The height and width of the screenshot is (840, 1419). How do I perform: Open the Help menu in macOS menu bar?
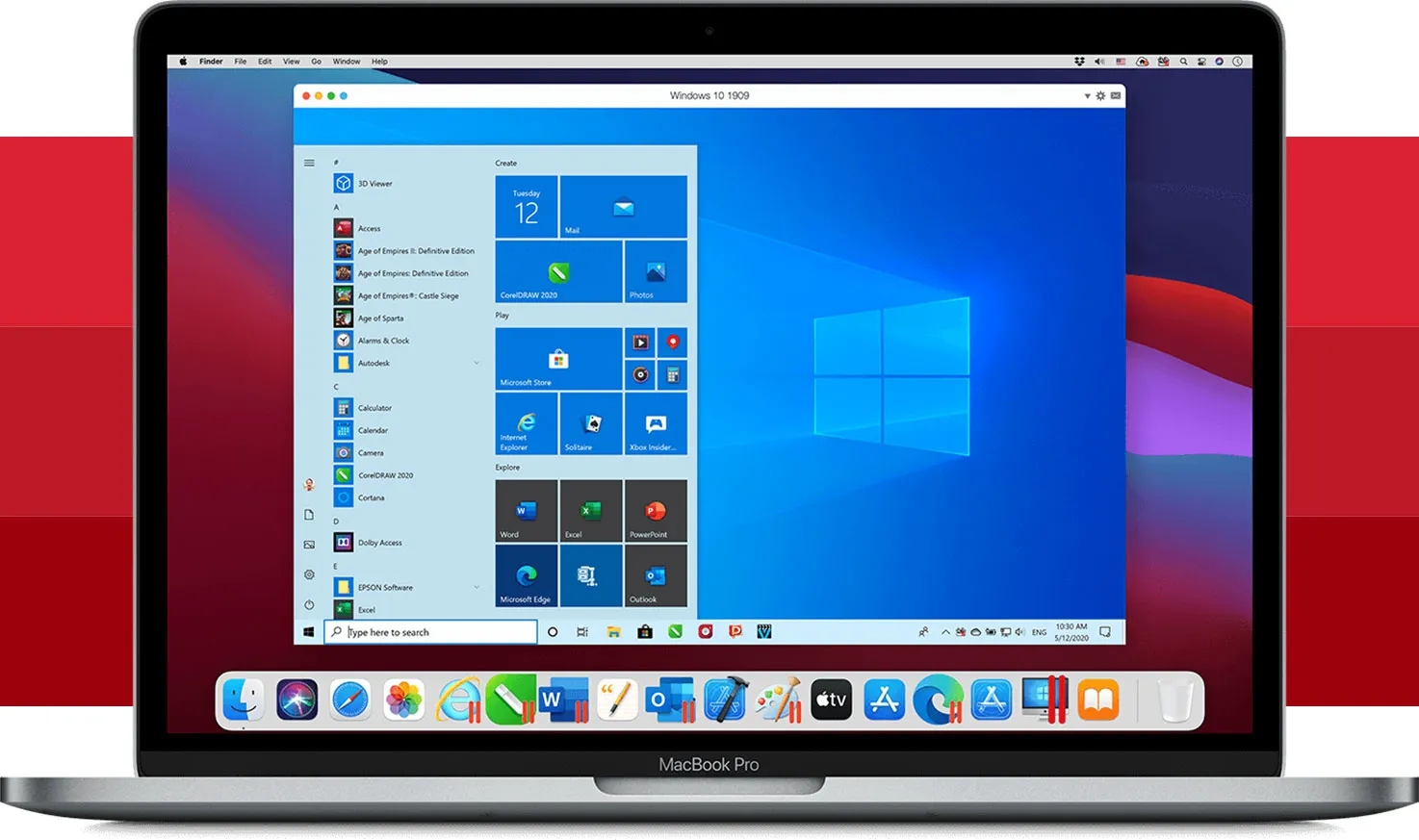[380, 62]
